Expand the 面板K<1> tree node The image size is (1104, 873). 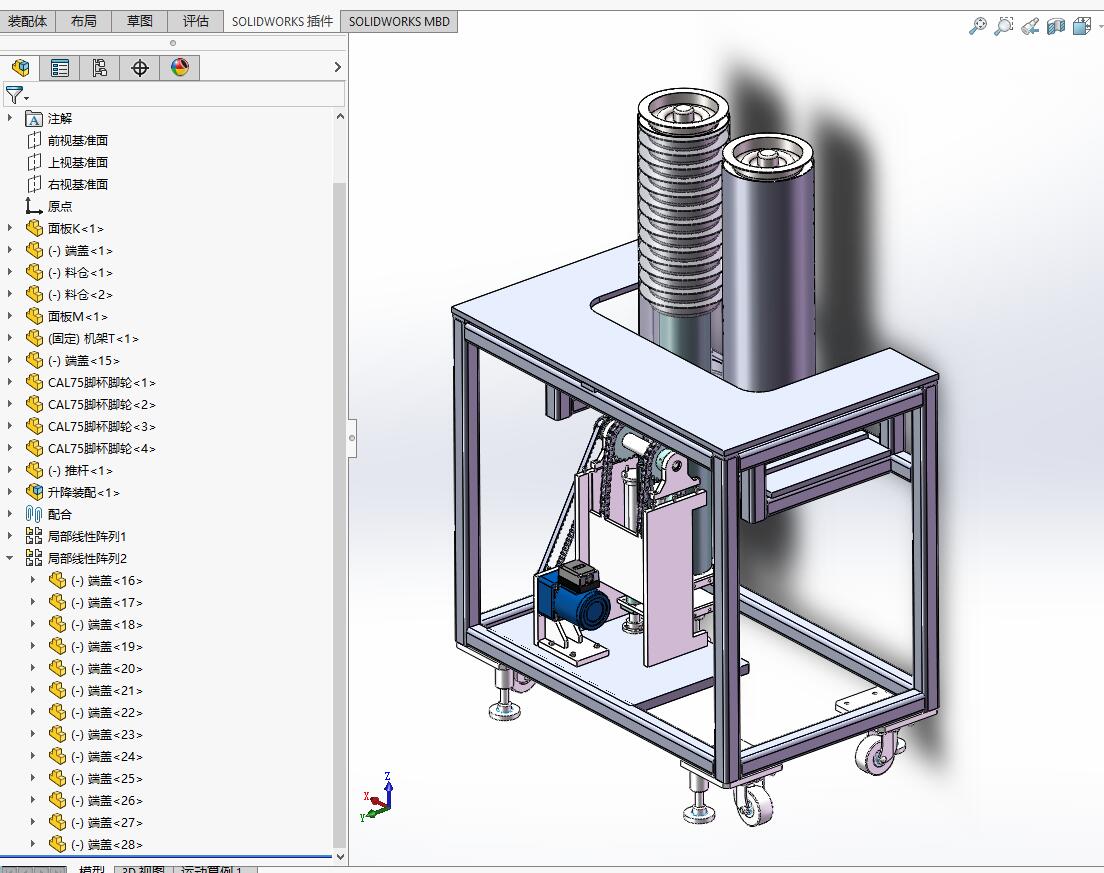[10, 227]
